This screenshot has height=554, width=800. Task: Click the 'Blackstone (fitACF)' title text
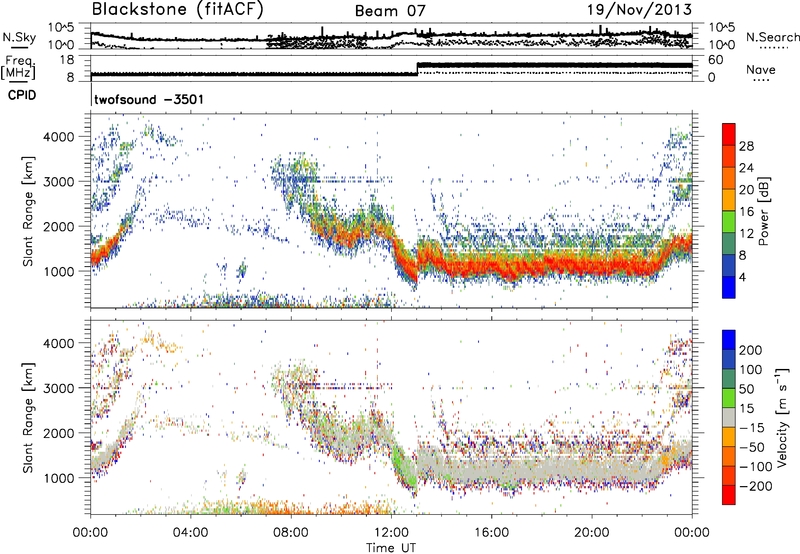(x=178, y=10)
